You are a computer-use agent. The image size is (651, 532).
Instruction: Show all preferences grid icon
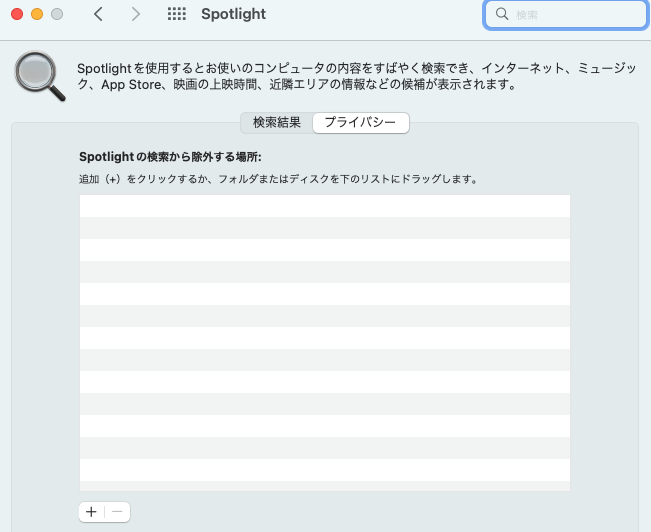(x=177, y=14)
